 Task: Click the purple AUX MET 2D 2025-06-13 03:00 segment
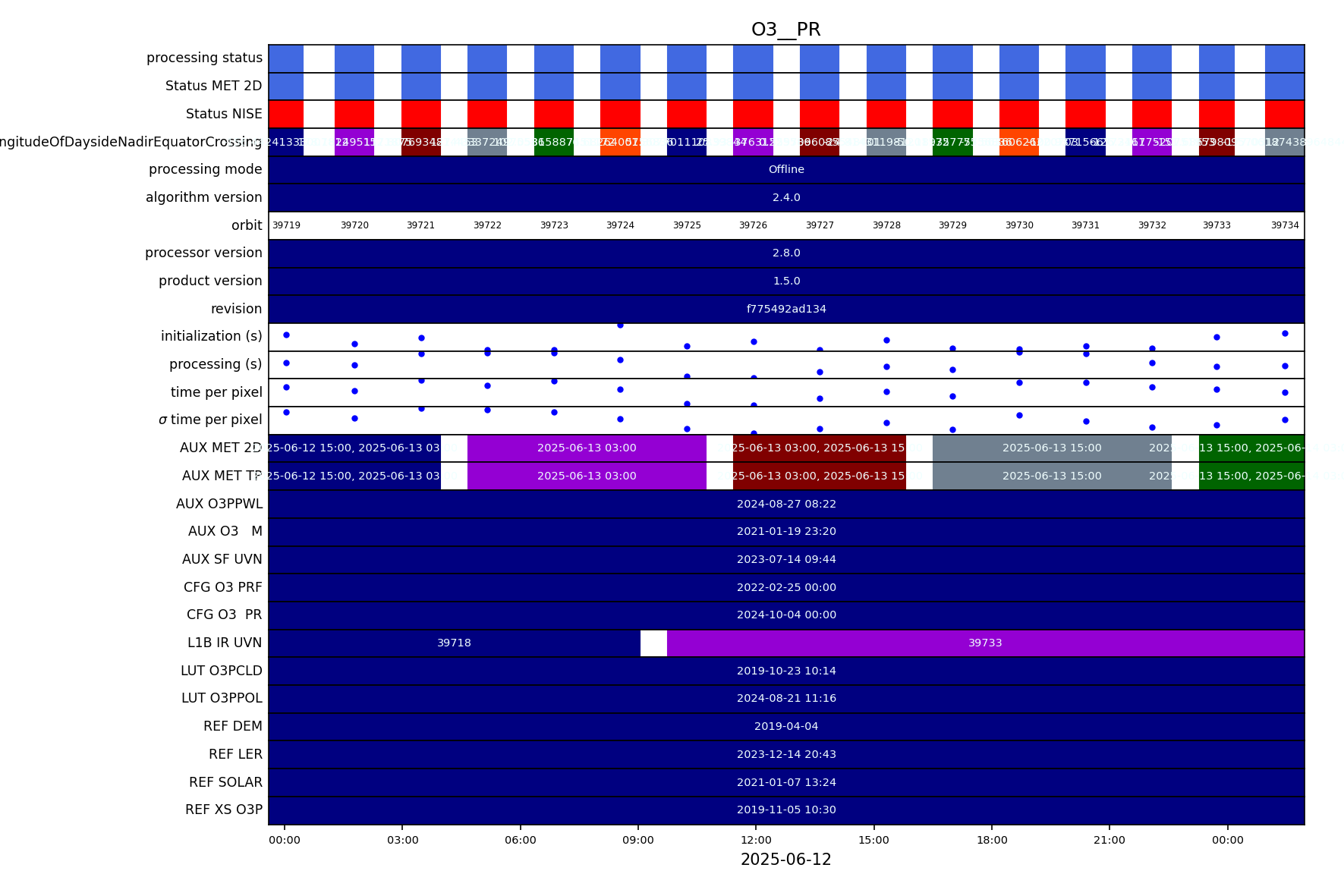click(x=587, y=448)
